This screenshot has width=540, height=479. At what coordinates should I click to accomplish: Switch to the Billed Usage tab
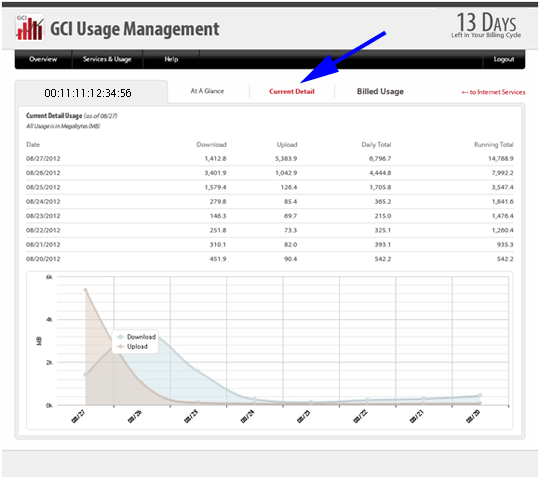pyautogui.click(x=380, y=92)
